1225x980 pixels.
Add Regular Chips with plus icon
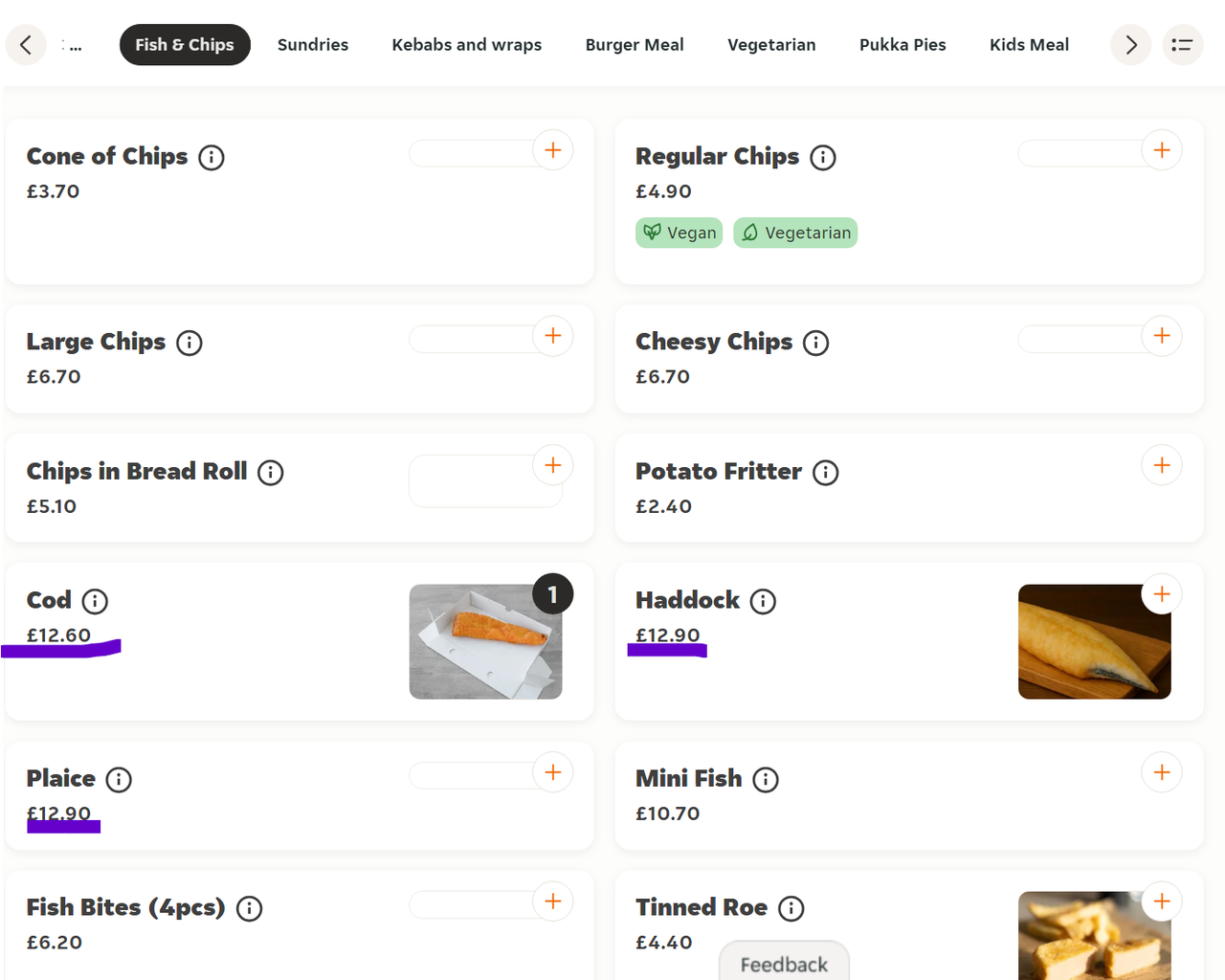(x=1161, y=150)
